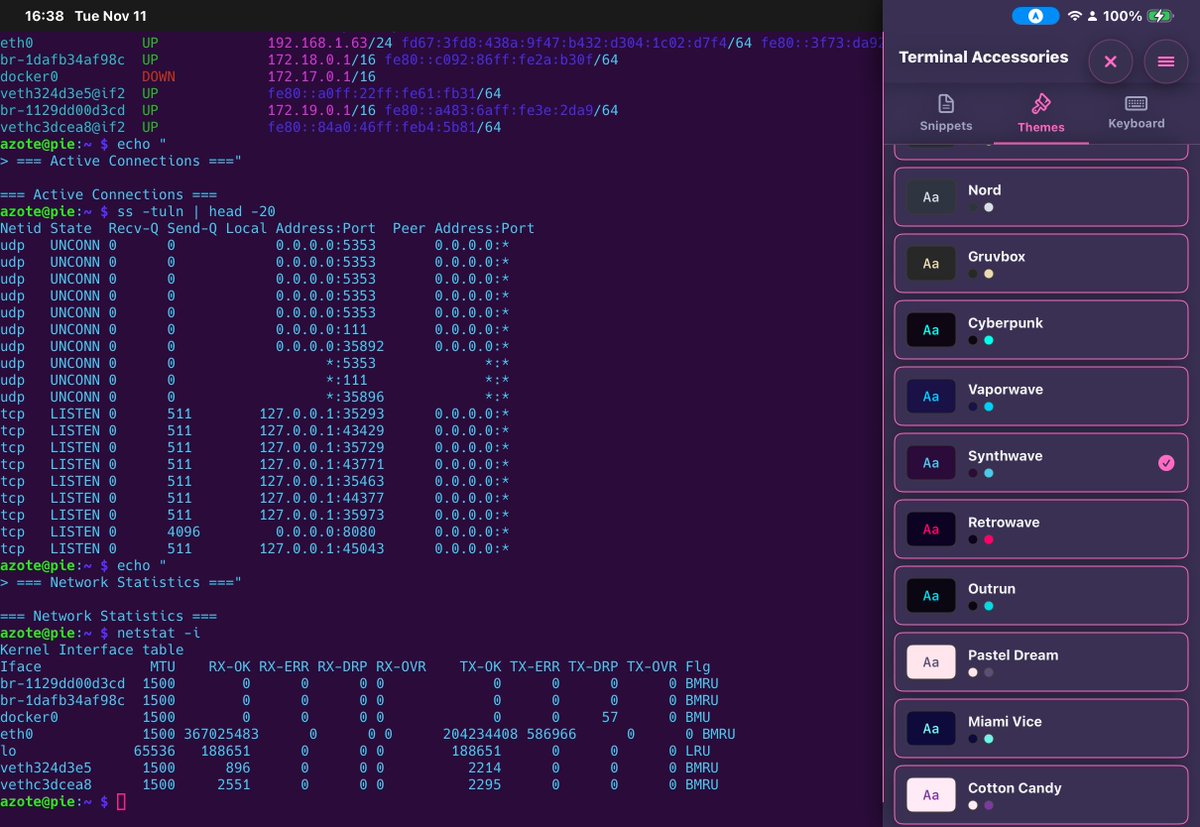Click the veth324d3e5 netstat row name

point(46,768)
